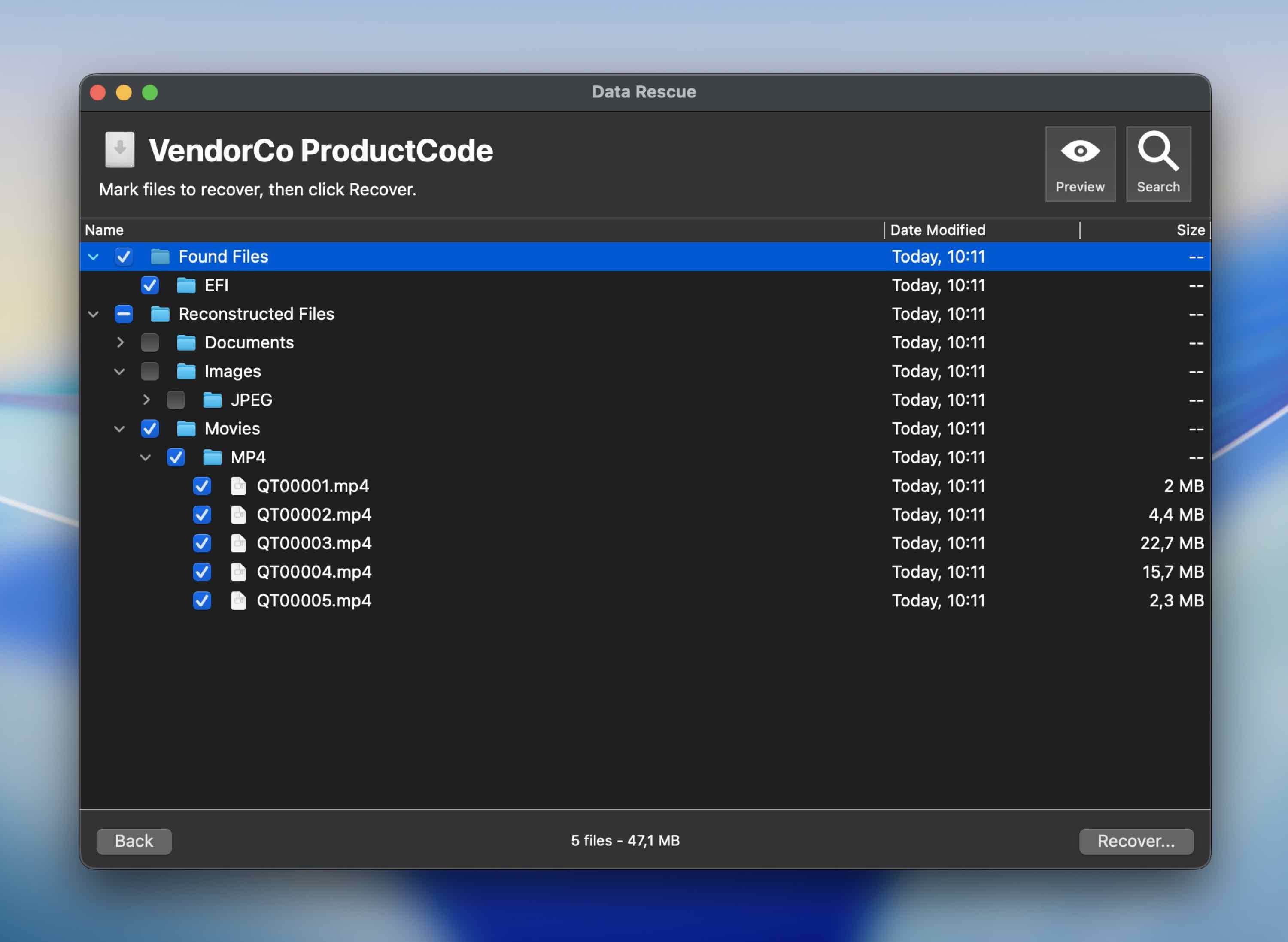Viewport: 1288px width, 942px height.
Task: Click the 22,7 MB size value
Action: (1172, 543)
